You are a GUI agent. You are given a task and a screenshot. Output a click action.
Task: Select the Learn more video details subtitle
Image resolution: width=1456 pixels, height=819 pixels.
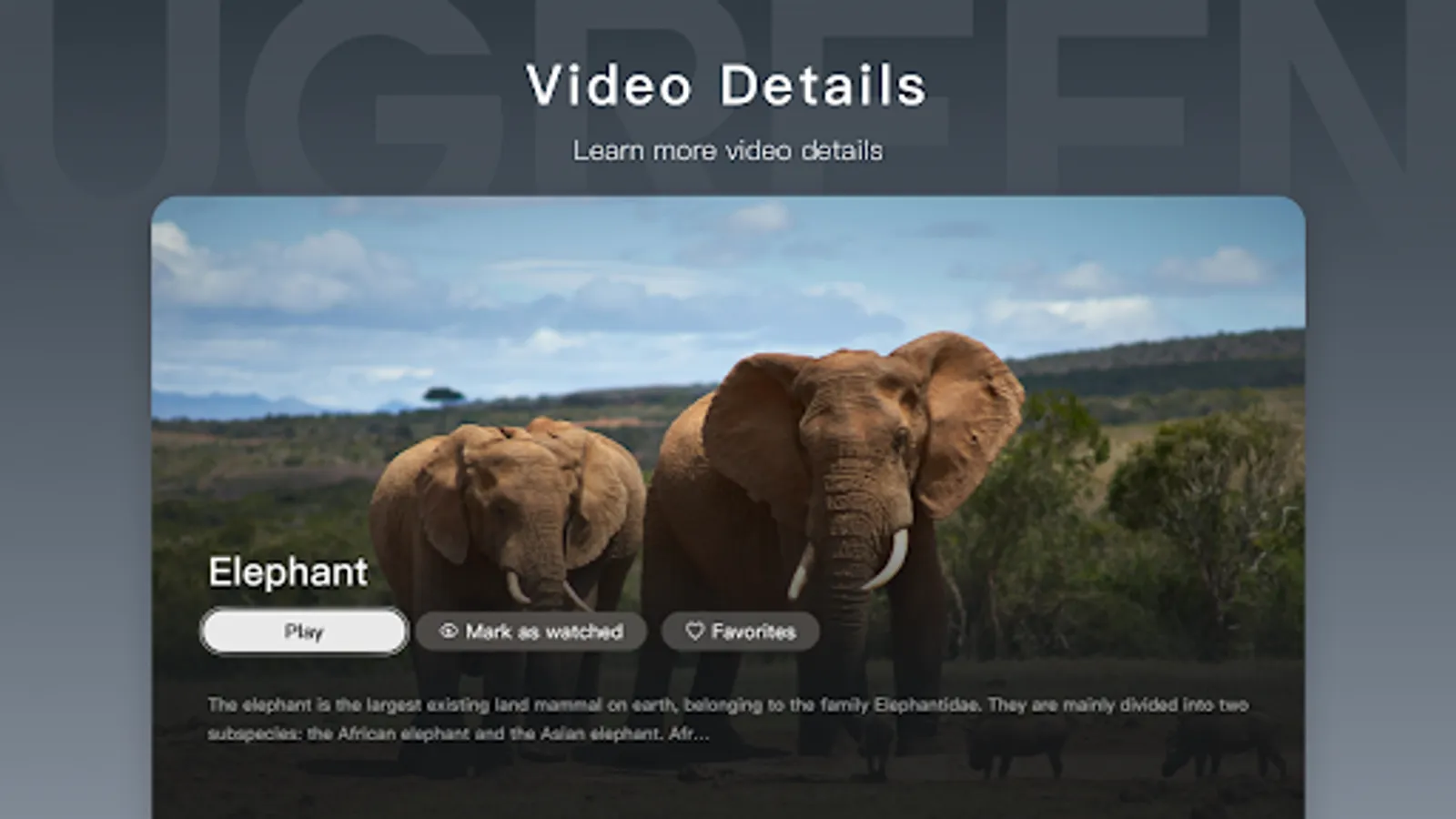pos(727,150)
